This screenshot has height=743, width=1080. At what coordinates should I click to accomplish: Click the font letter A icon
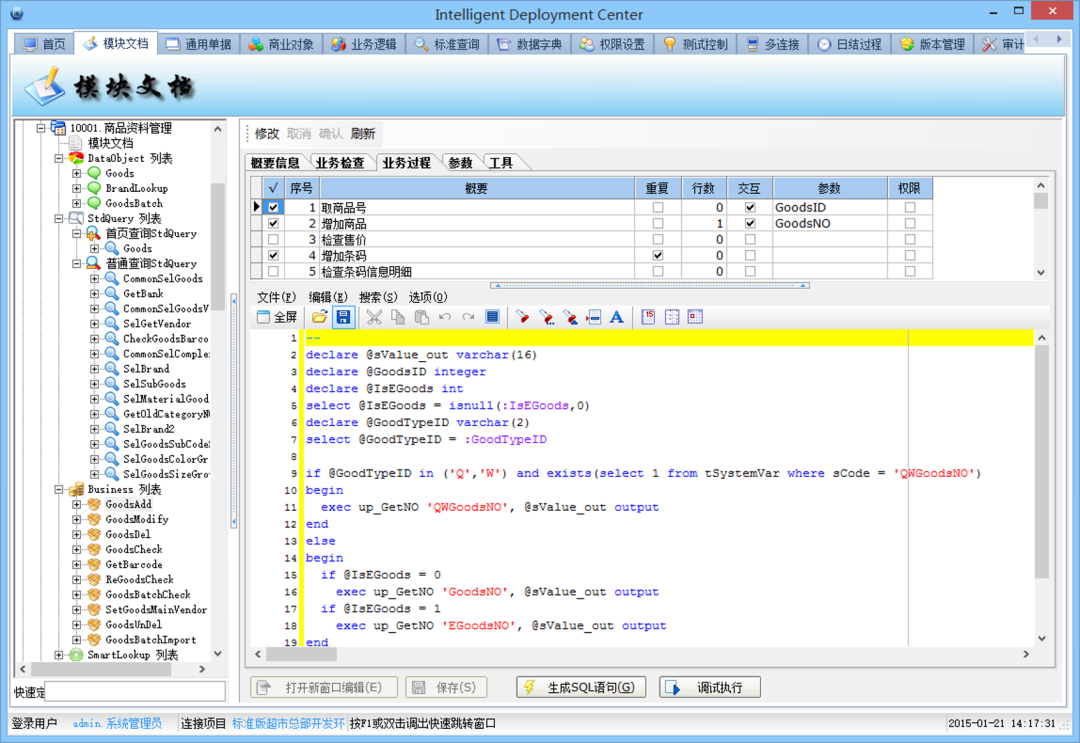point(616,317)
